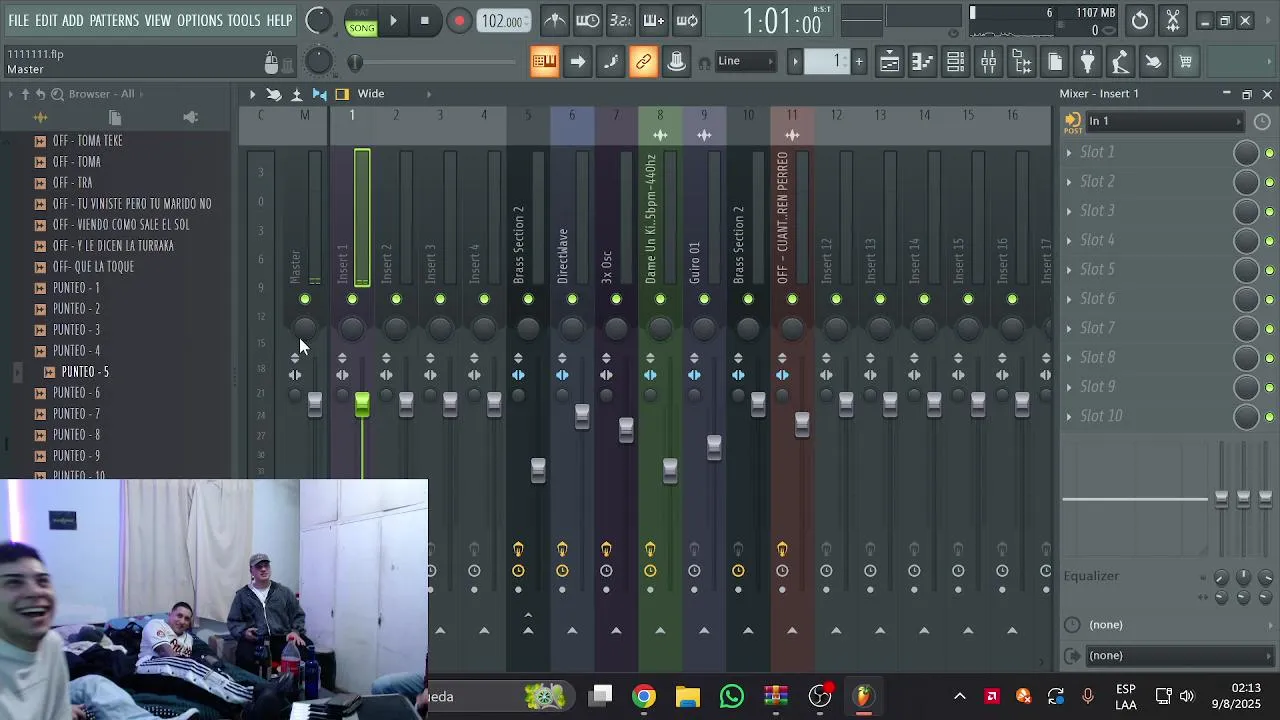Click the Insert 1 volume fader

362,403
